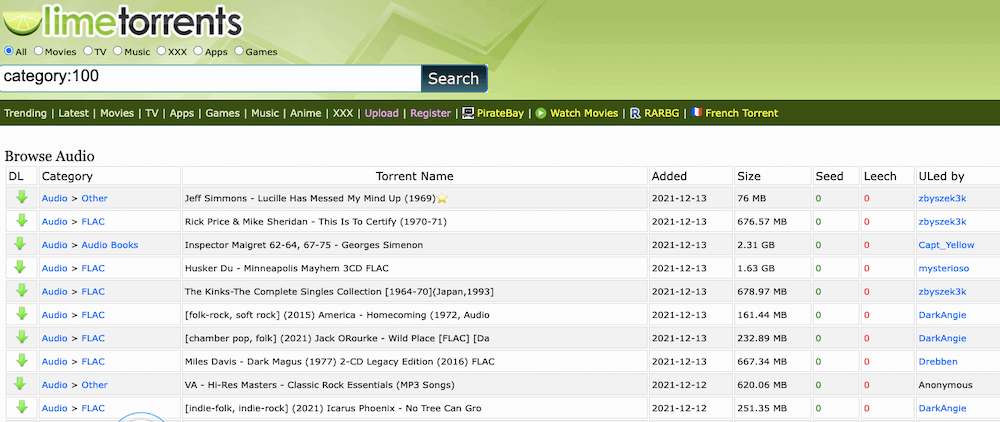
Task: Open the French Torrent text link
Action: point(742,113)
